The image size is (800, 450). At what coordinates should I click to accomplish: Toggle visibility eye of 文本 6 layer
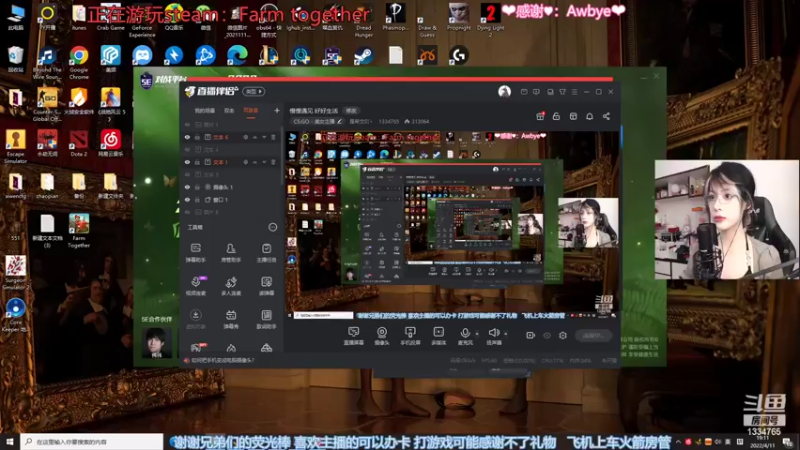click(187, 137)
